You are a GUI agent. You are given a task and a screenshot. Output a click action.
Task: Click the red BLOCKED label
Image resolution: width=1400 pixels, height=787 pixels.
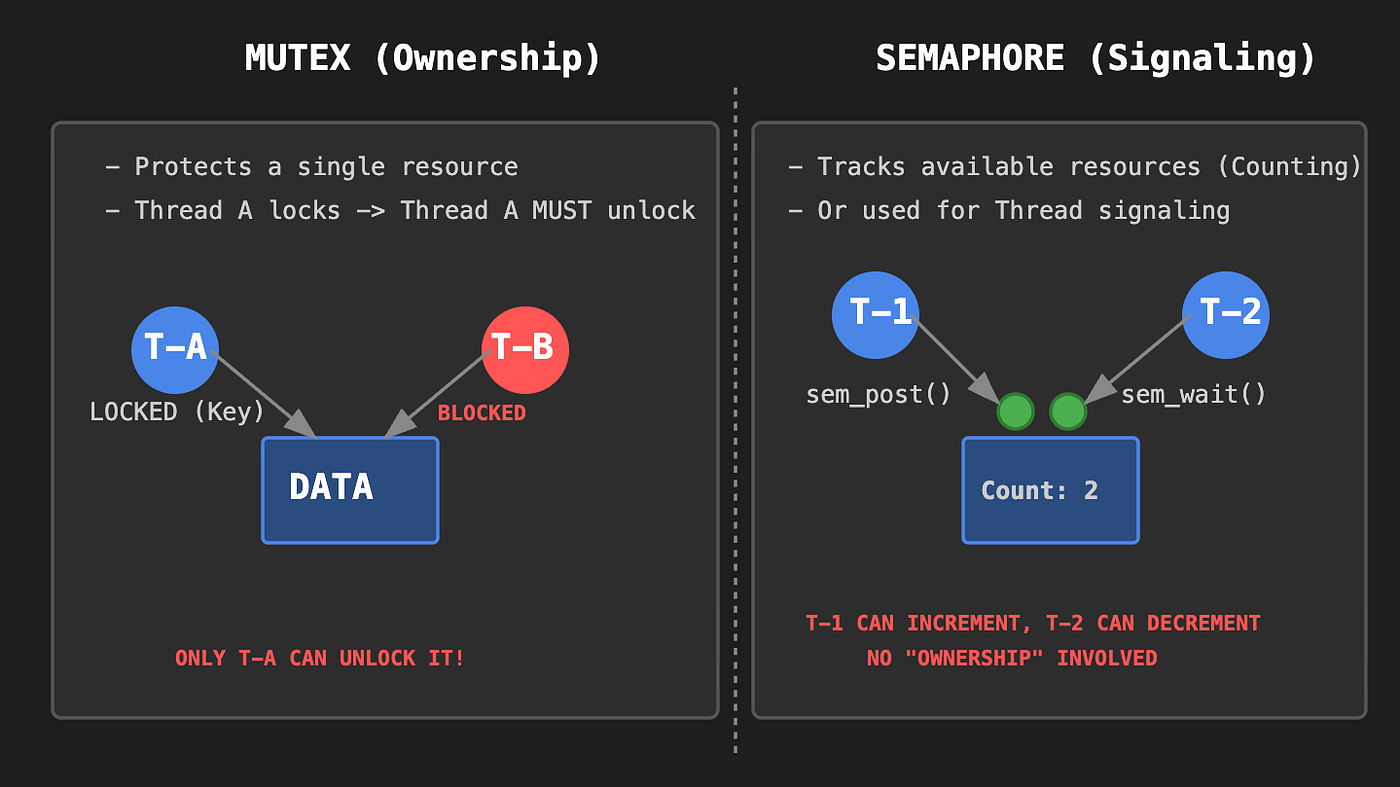[x=482, y=413]
